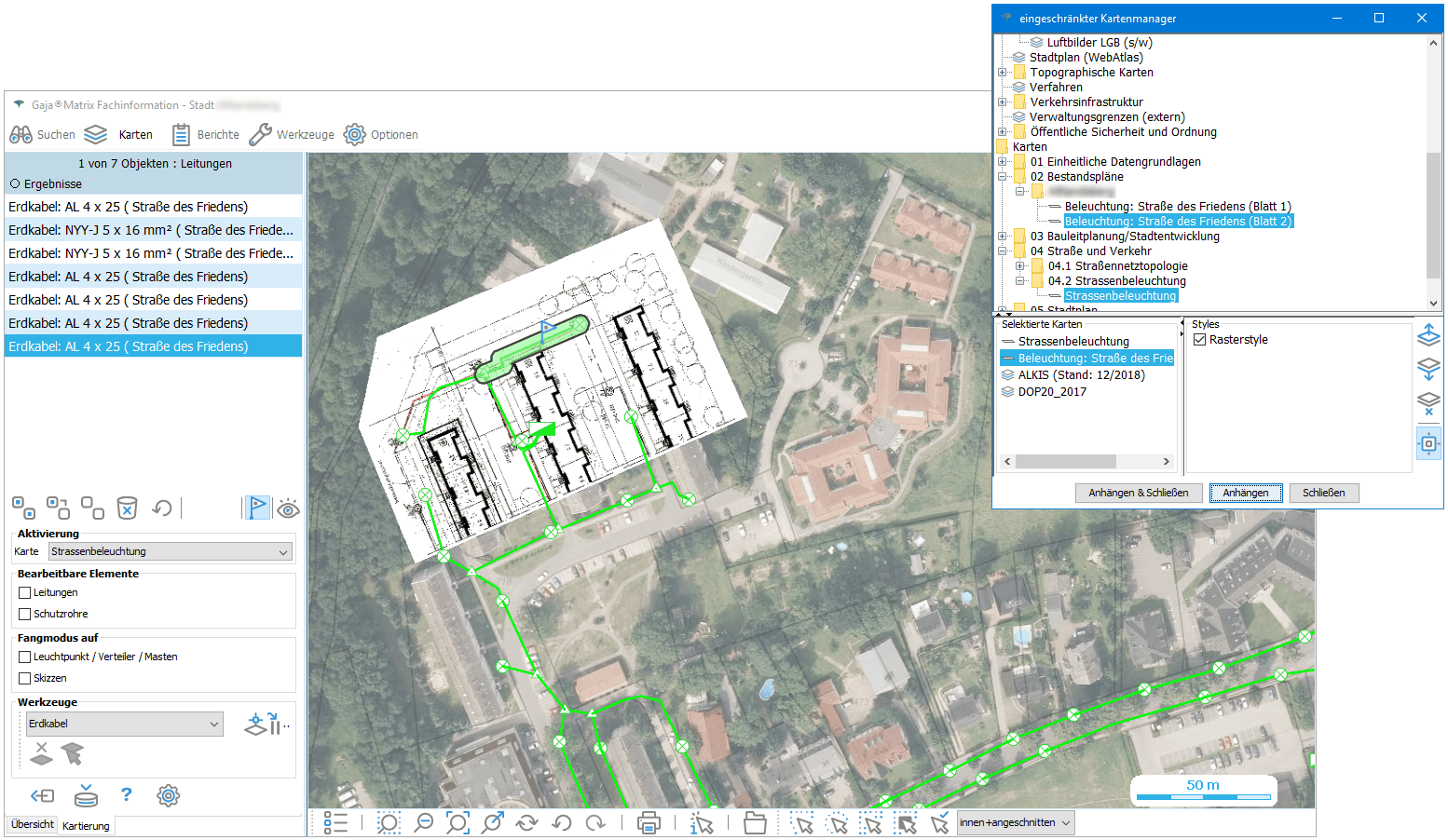Click the Schließen button
The image size is (1448, 840).
[x=1323, y=493]
